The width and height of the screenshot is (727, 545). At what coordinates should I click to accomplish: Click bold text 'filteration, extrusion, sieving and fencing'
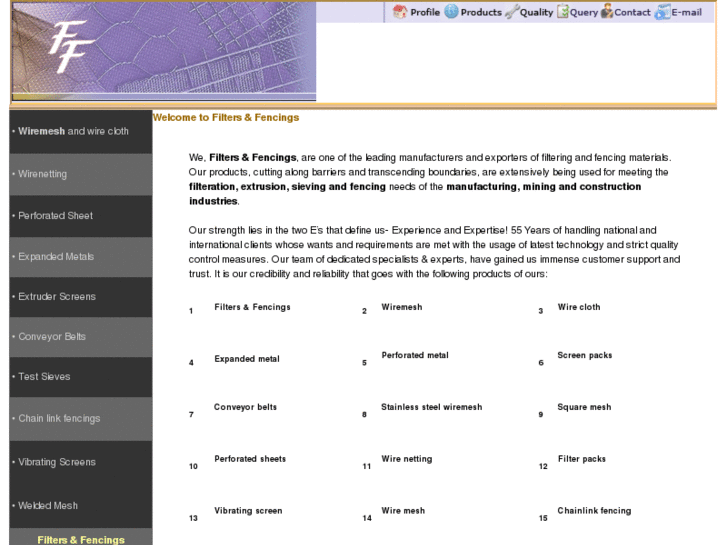[287, 187]
